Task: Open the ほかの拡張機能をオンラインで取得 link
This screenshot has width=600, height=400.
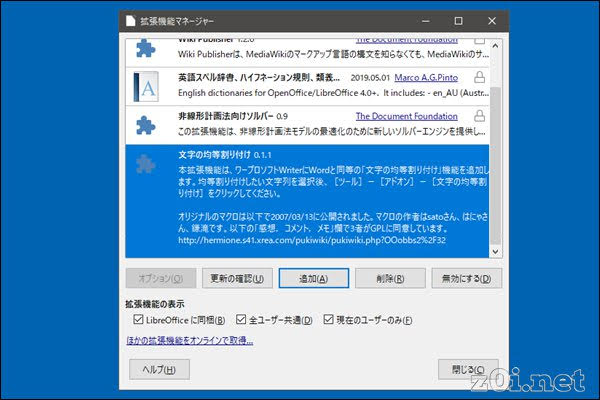Action: 190,340
